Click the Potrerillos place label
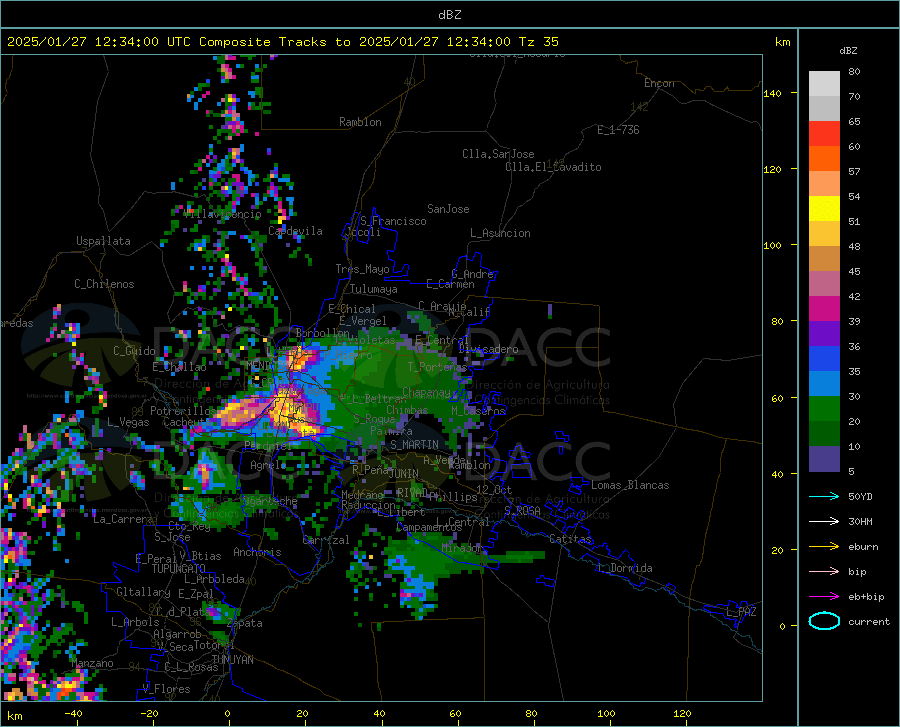The height and width of the screenshot is (727, 900). (x=183, y=411)
